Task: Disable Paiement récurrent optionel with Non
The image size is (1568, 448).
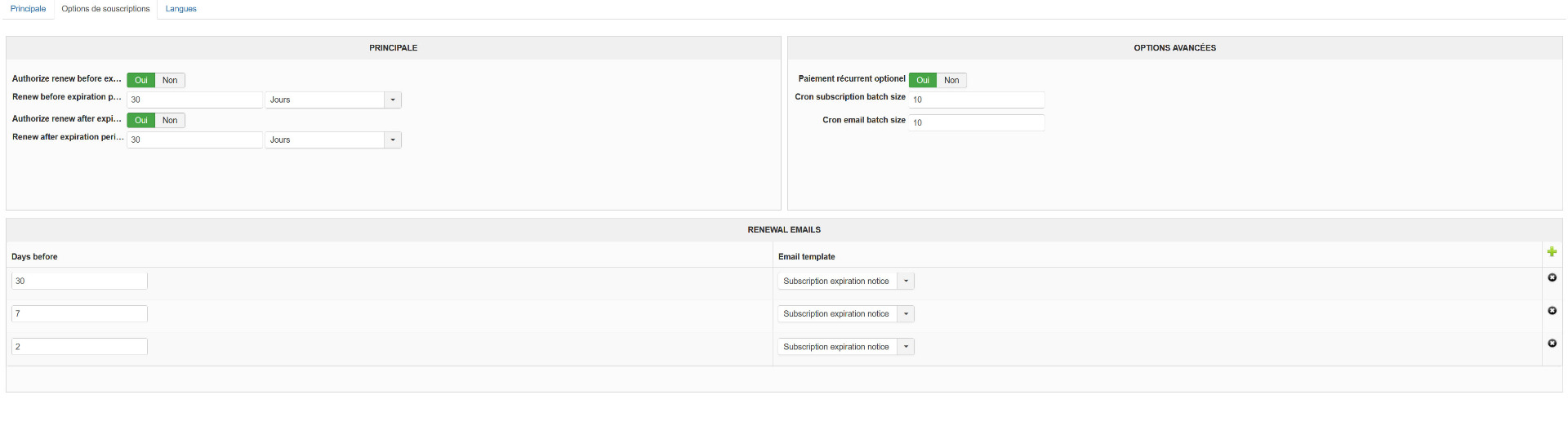Action: [x=951, y=80]
